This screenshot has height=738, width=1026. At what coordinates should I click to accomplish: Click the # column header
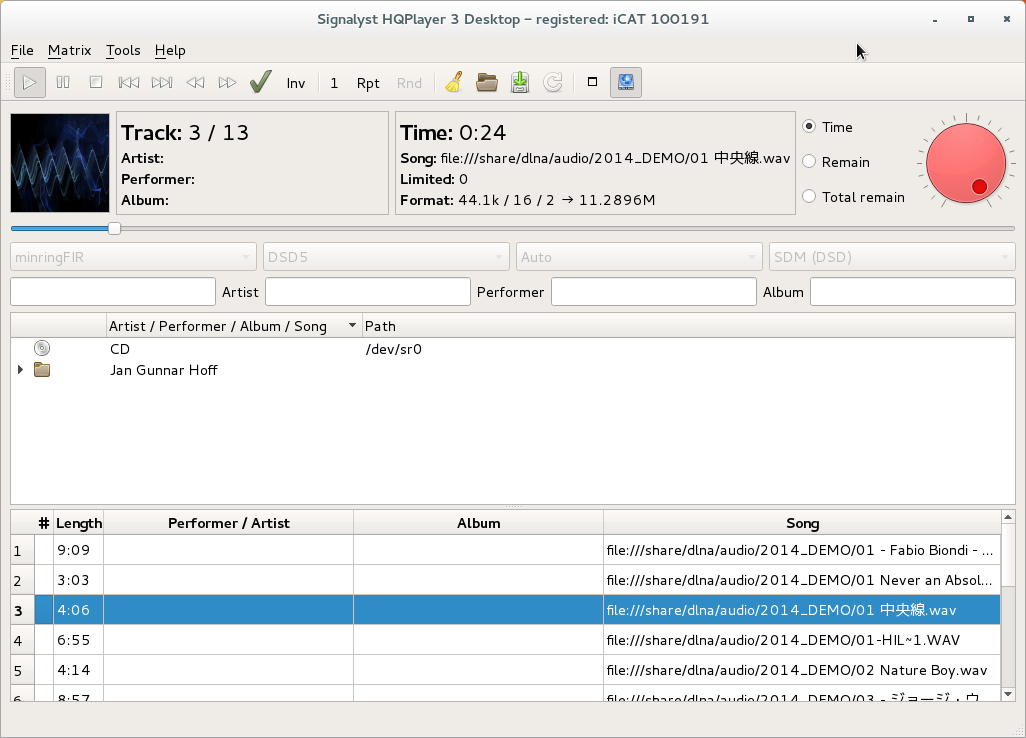tap(44, 523)
